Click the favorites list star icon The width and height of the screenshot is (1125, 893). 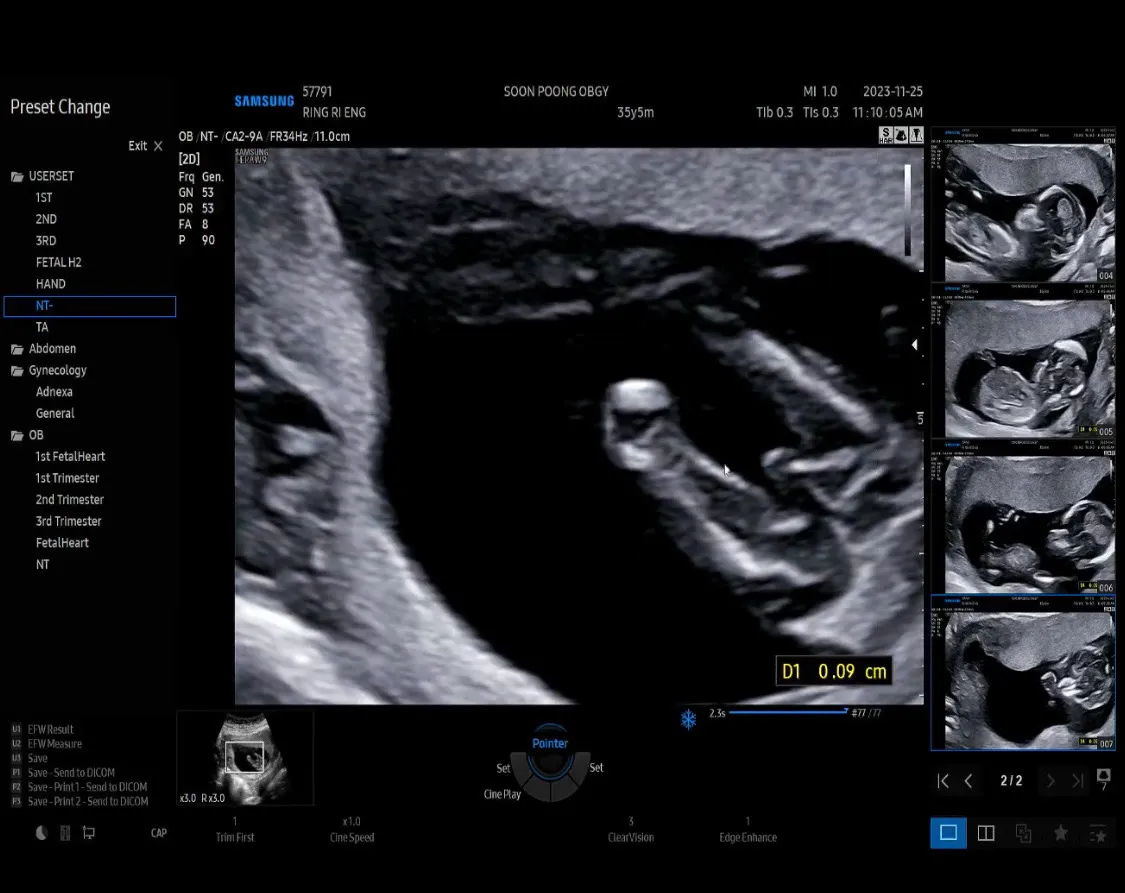[x=1098, y=833]
